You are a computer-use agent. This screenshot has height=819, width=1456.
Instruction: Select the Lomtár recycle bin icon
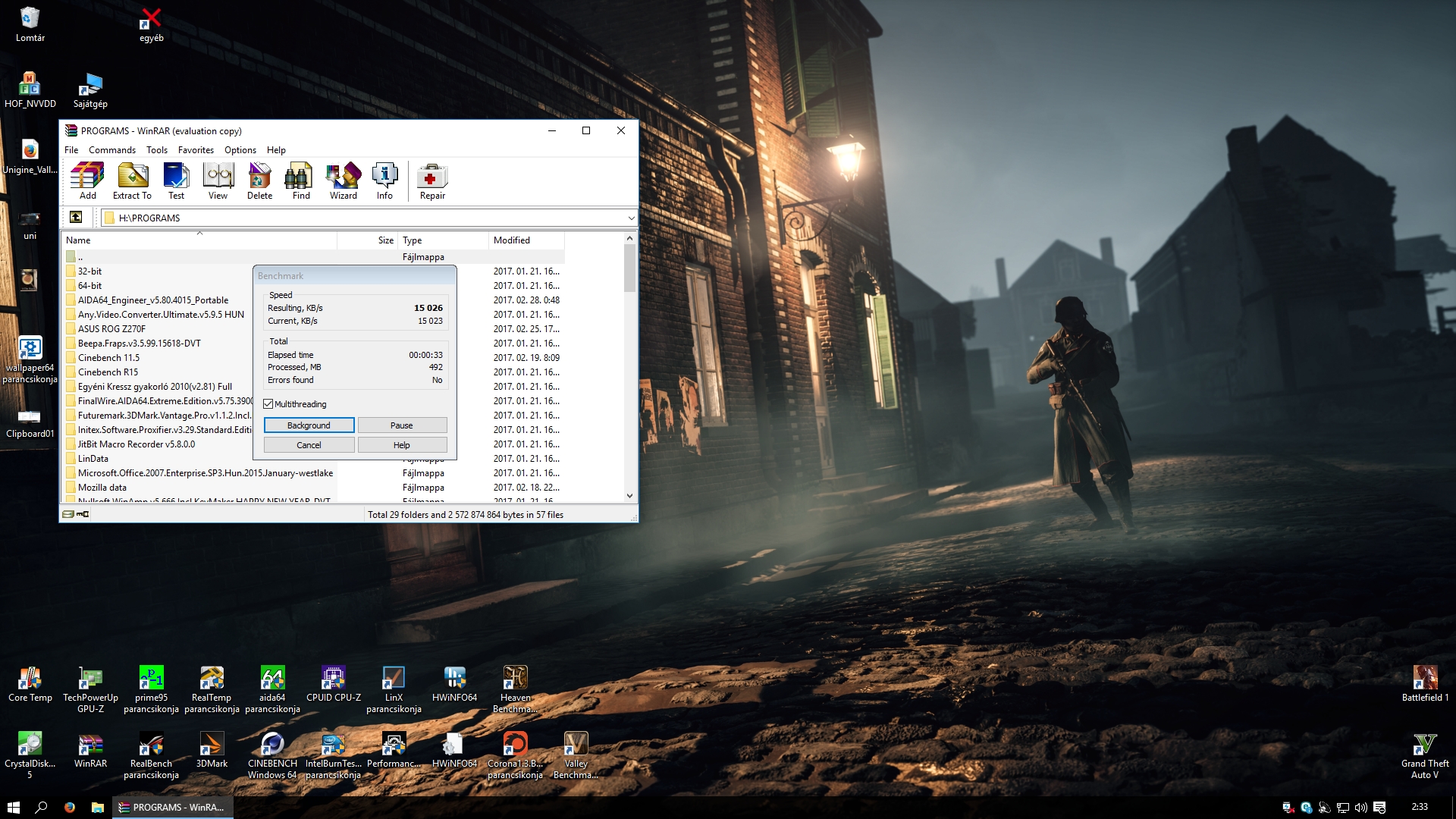tap(30, 24)
